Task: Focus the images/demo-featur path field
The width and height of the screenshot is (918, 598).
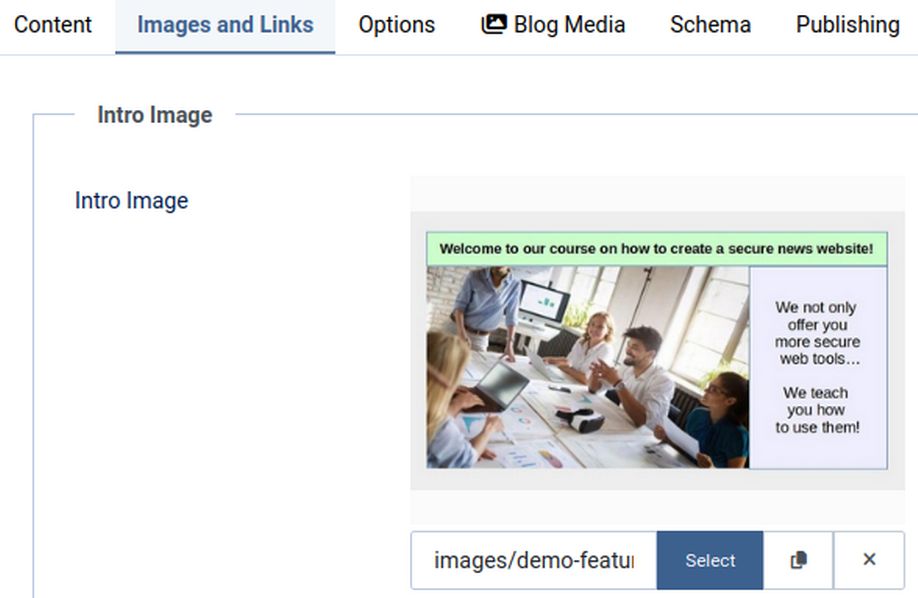Action: point(533,561)
